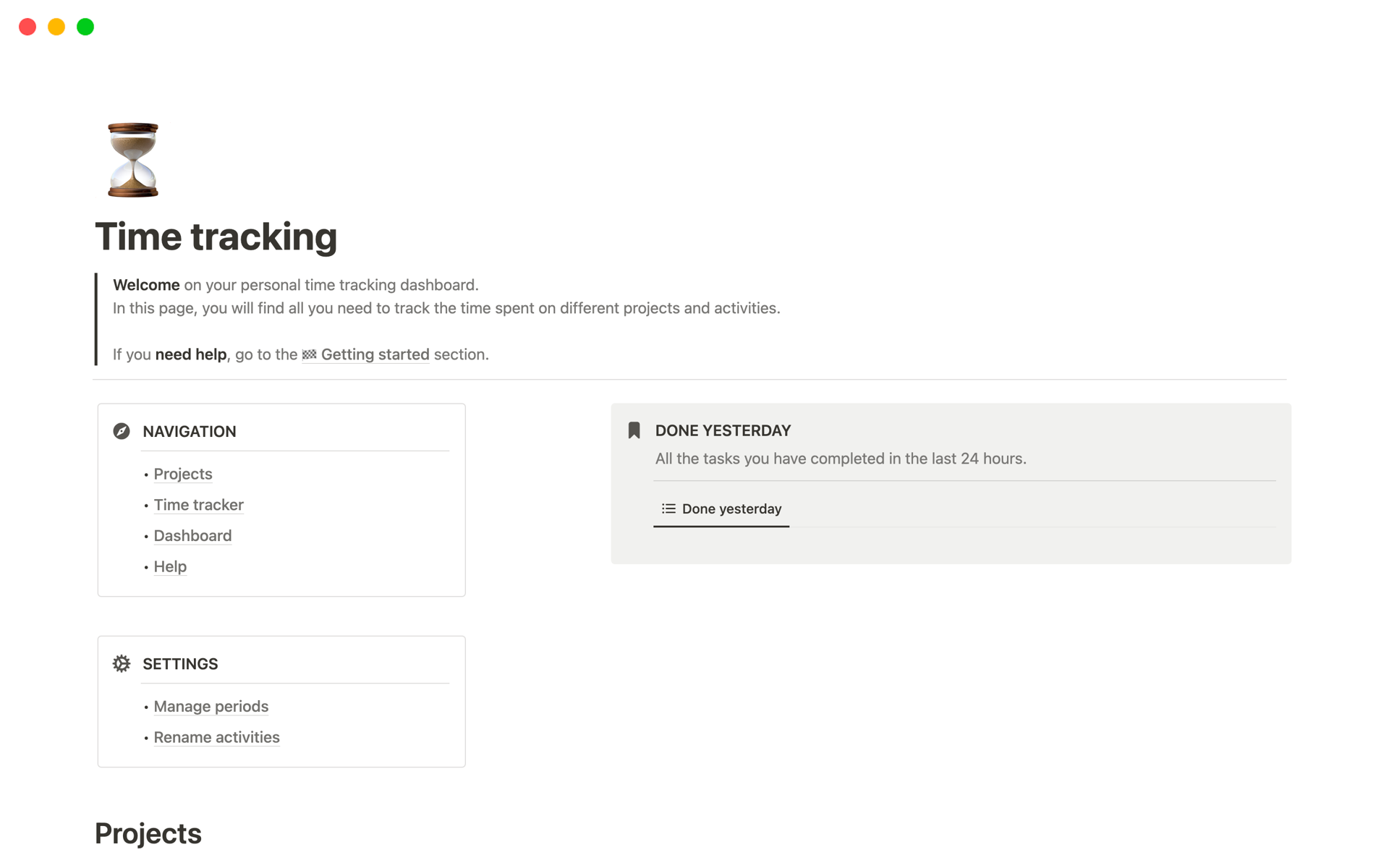Image resolution: width=1389 pixels, height=868 pixels.
Task: Click the yellow traffic light button
Action: tap(56, 26)
